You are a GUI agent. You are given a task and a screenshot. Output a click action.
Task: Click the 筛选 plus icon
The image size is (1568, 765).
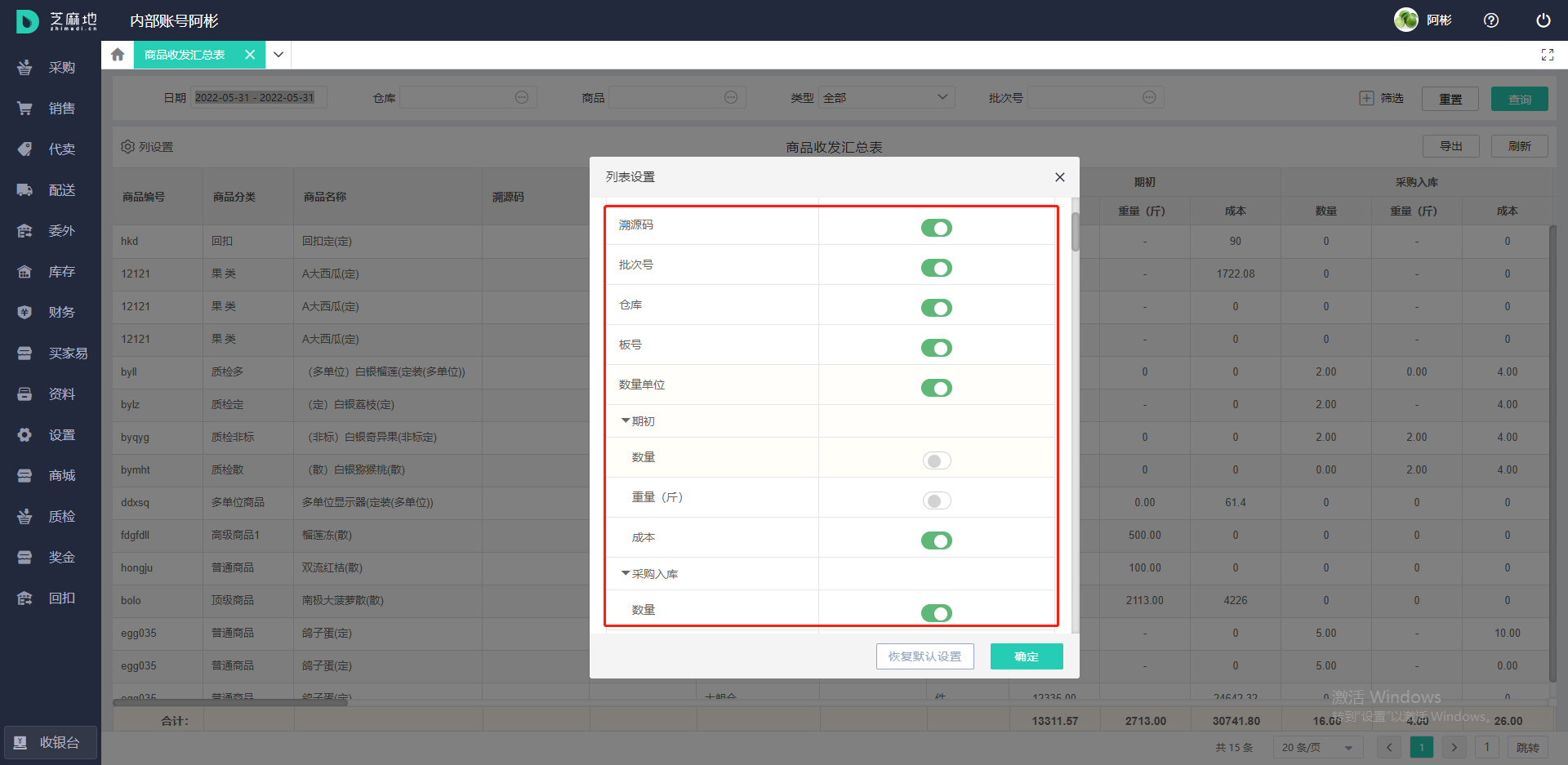1366,98
